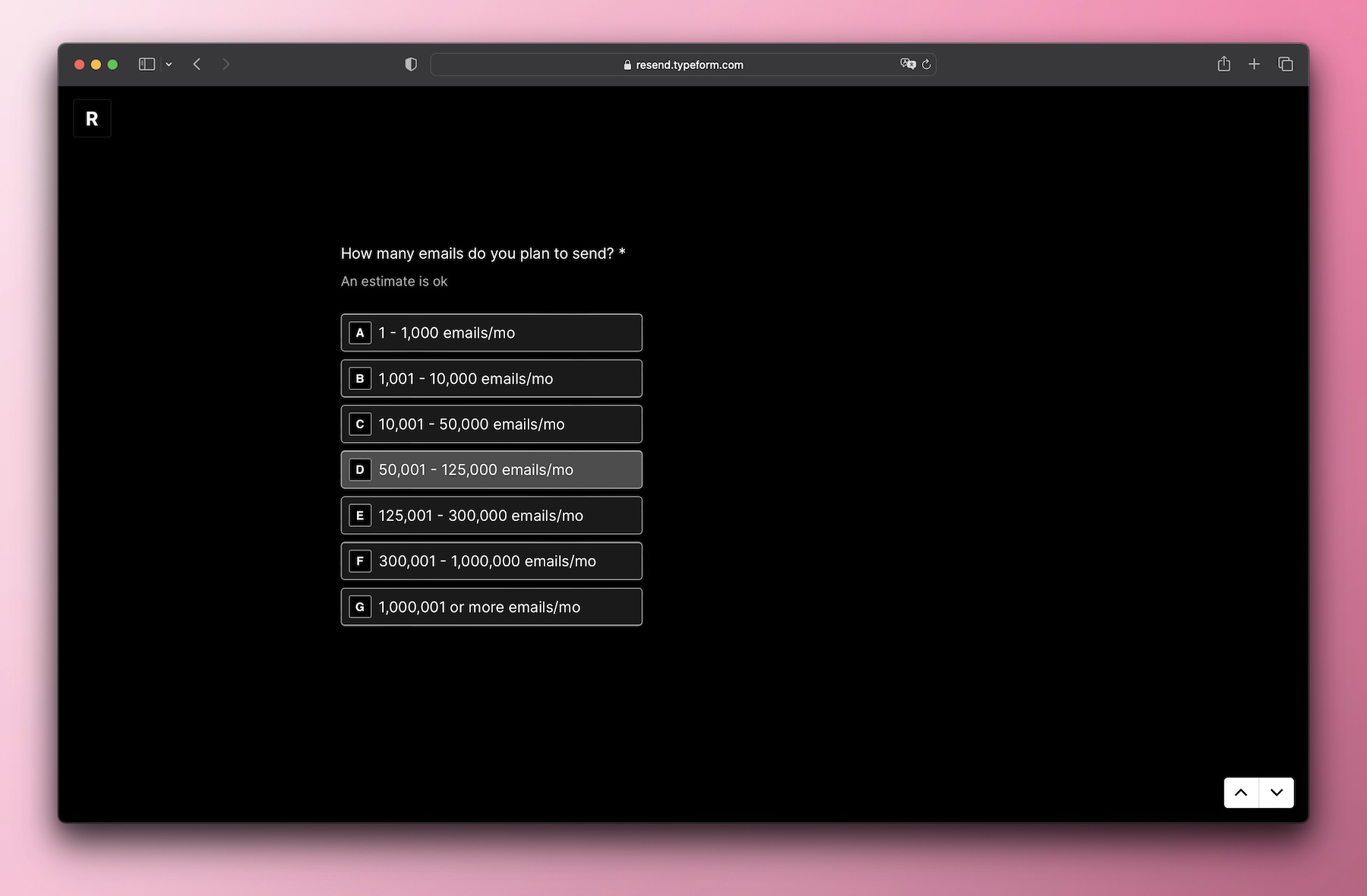The width and height of the screenshot is (1367, 896).
Task: Advance to the next form question
Action: click(x=1276, y=792)
